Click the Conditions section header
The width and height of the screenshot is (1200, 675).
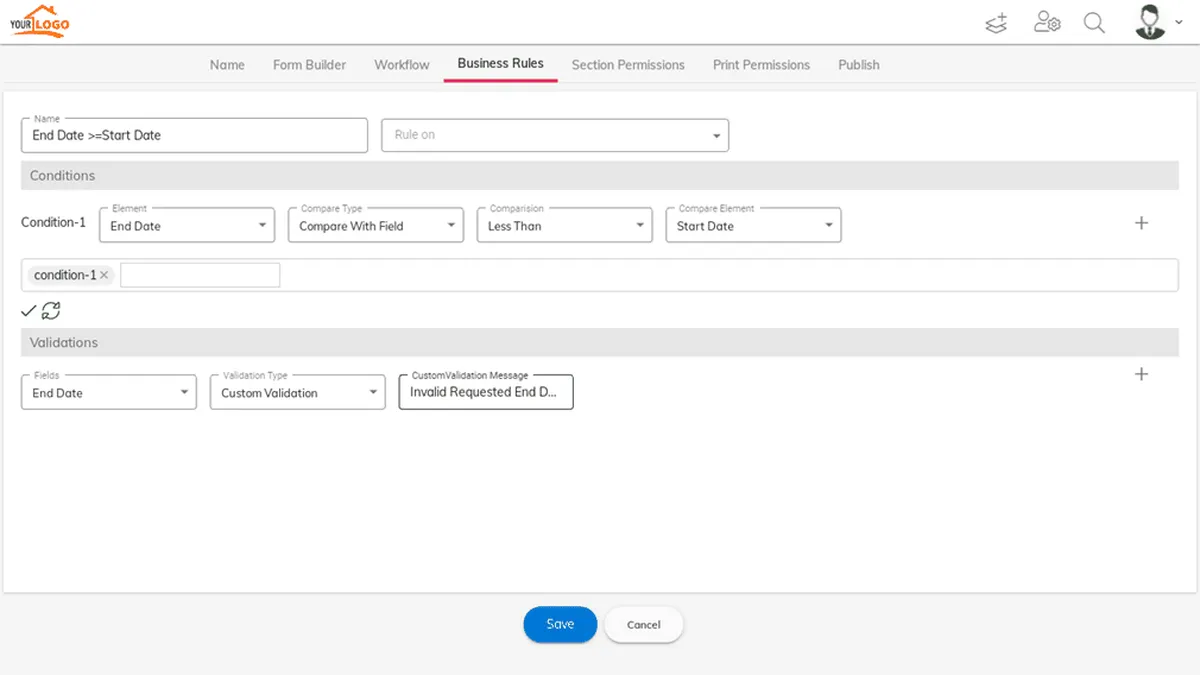600,175
